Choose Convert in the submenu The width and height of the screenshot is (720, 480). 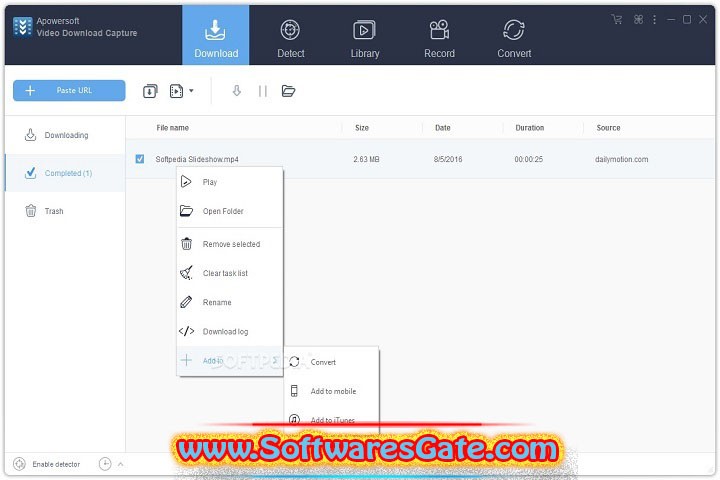pos(332,362)
